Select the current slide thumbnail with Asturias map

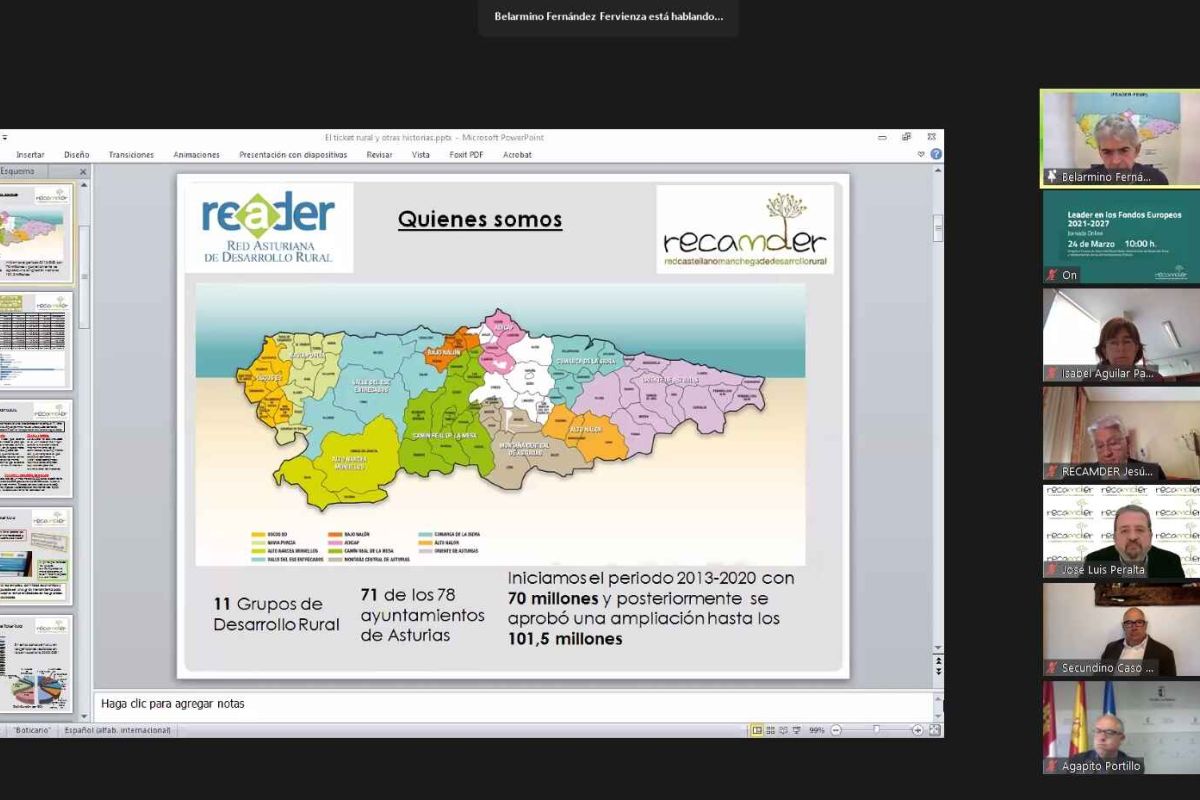click(x=36, y=234)
